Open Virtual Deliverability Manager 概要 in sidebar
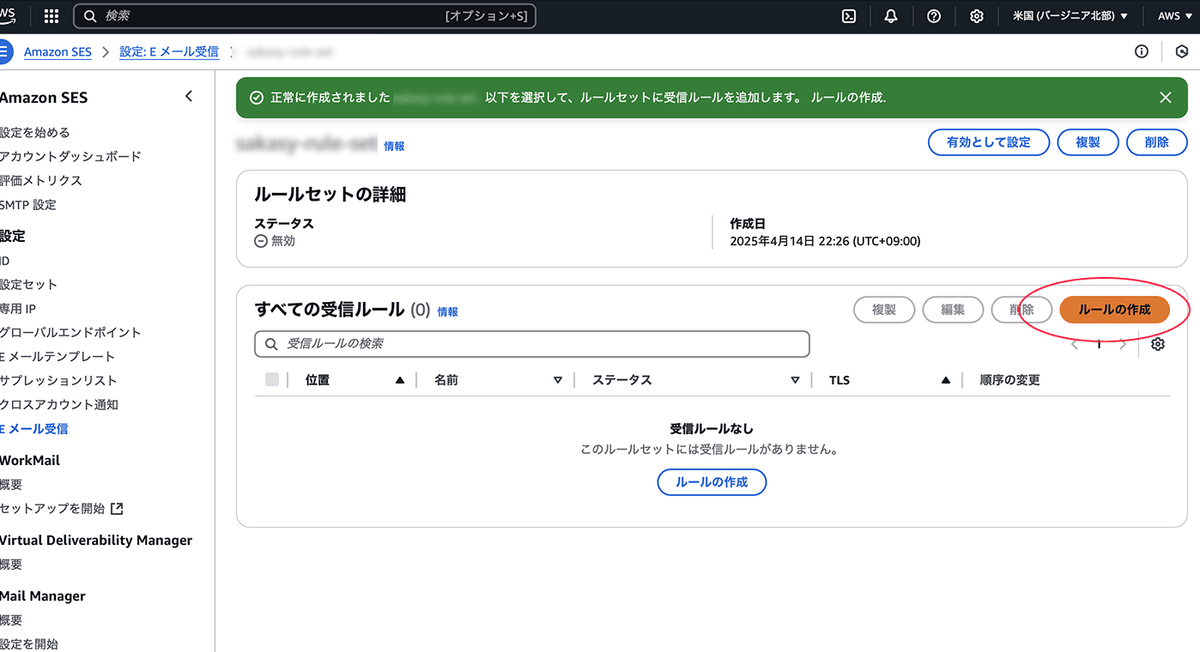Viewport: 1200px width, 652px height. tap(11, 564)
